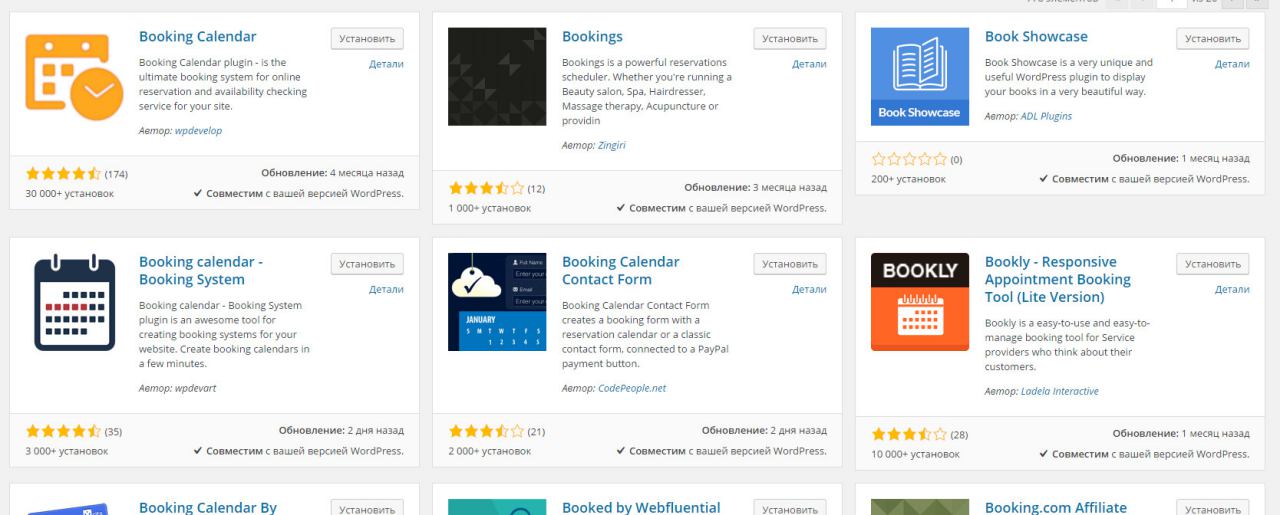Open author link ADL Plugins
The width and height of the screenshot is (1280, 515).
1046,116
